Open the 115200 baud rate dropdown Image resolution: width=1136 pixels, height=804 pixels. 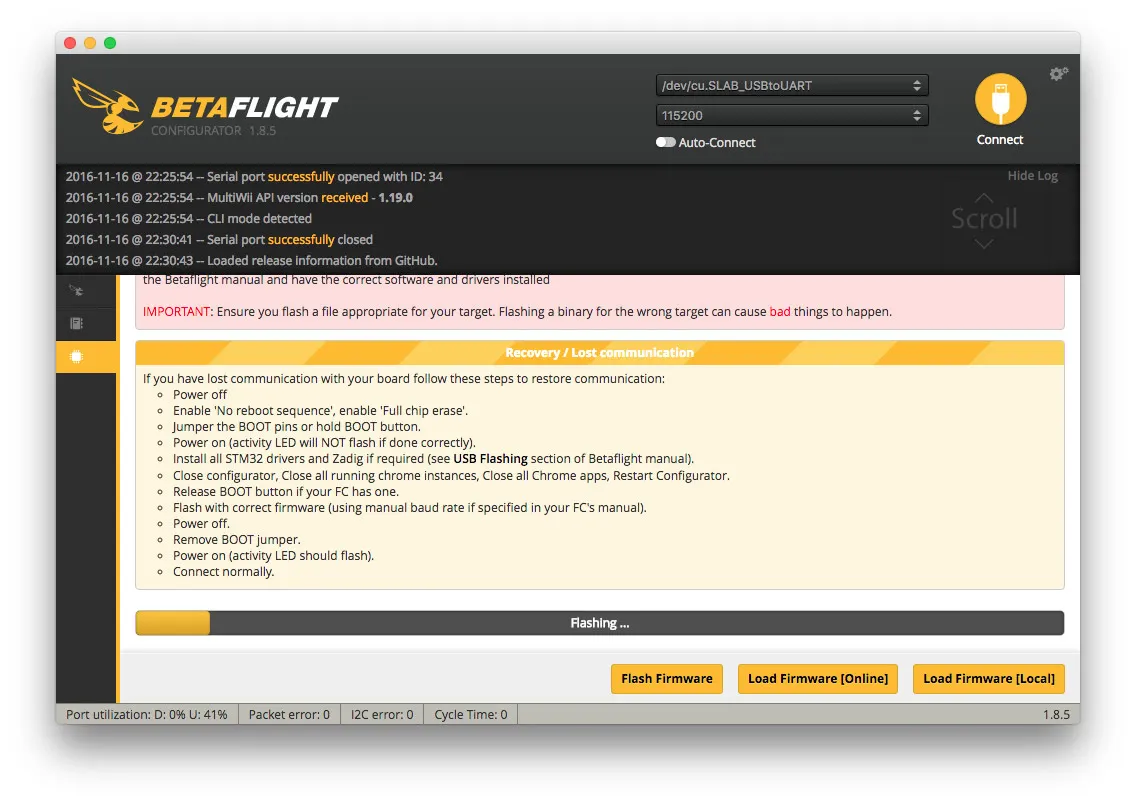click(x=791, y=116)
